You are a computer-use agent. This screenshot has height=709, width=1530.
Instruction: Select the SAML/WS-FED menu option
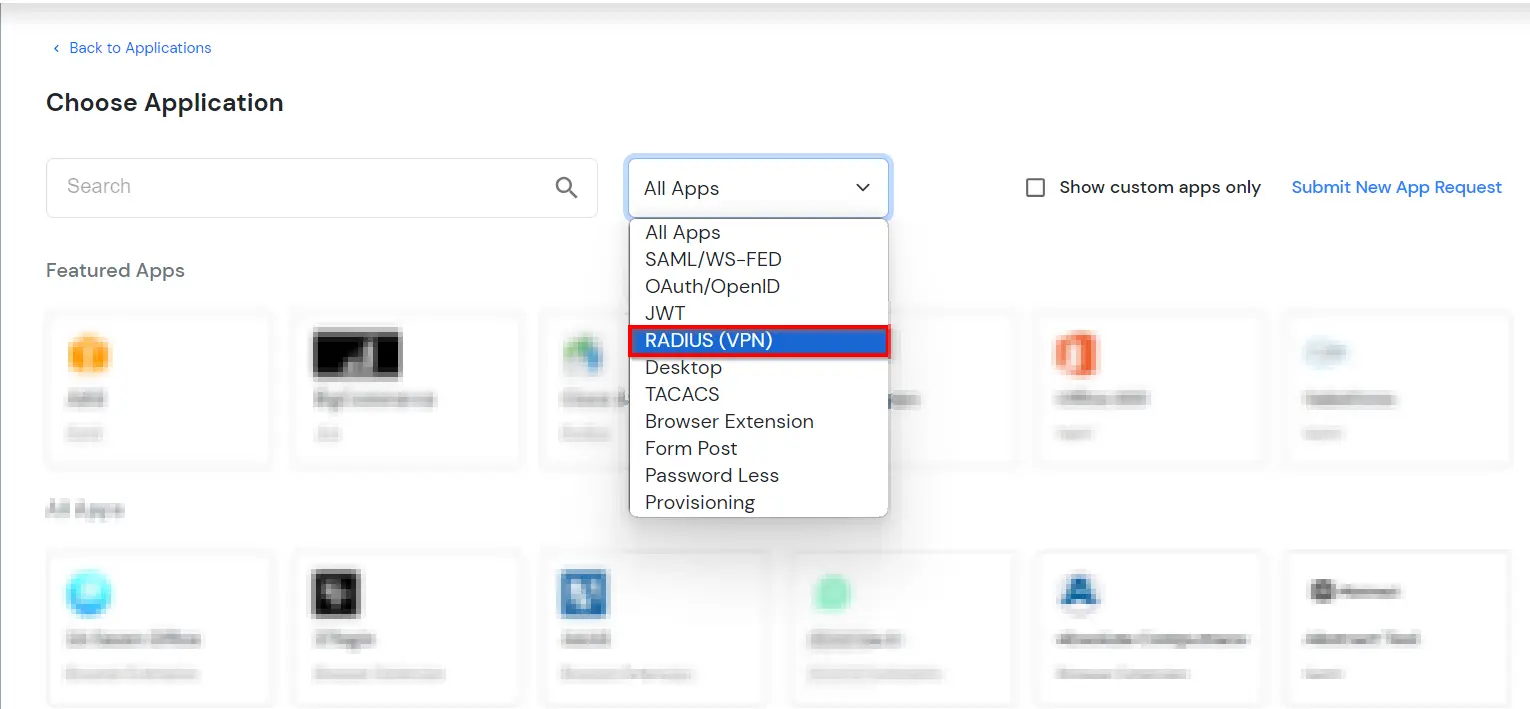point(713,259)
